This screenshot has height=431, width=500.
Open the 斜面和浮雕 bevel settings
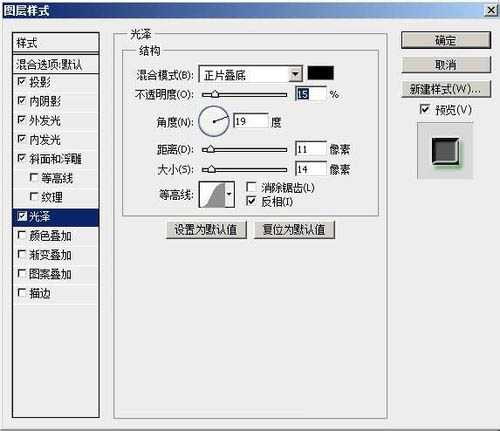coord(55,158)
